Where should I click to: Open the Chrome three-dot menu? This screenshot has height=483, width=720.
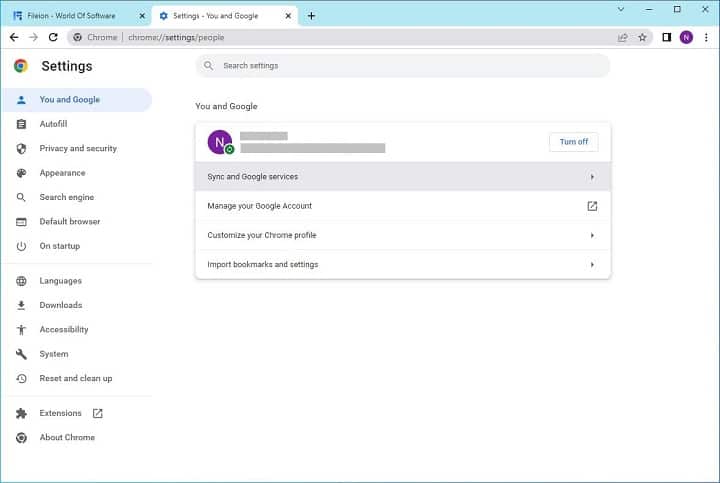point(706,37)
